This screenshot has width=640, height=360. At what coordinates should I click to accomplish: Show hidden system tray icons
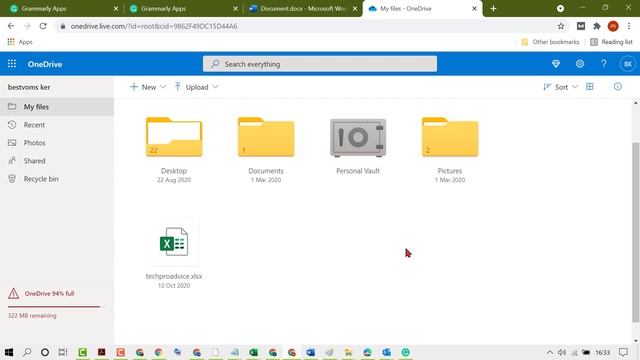click(x=550, y=352)
